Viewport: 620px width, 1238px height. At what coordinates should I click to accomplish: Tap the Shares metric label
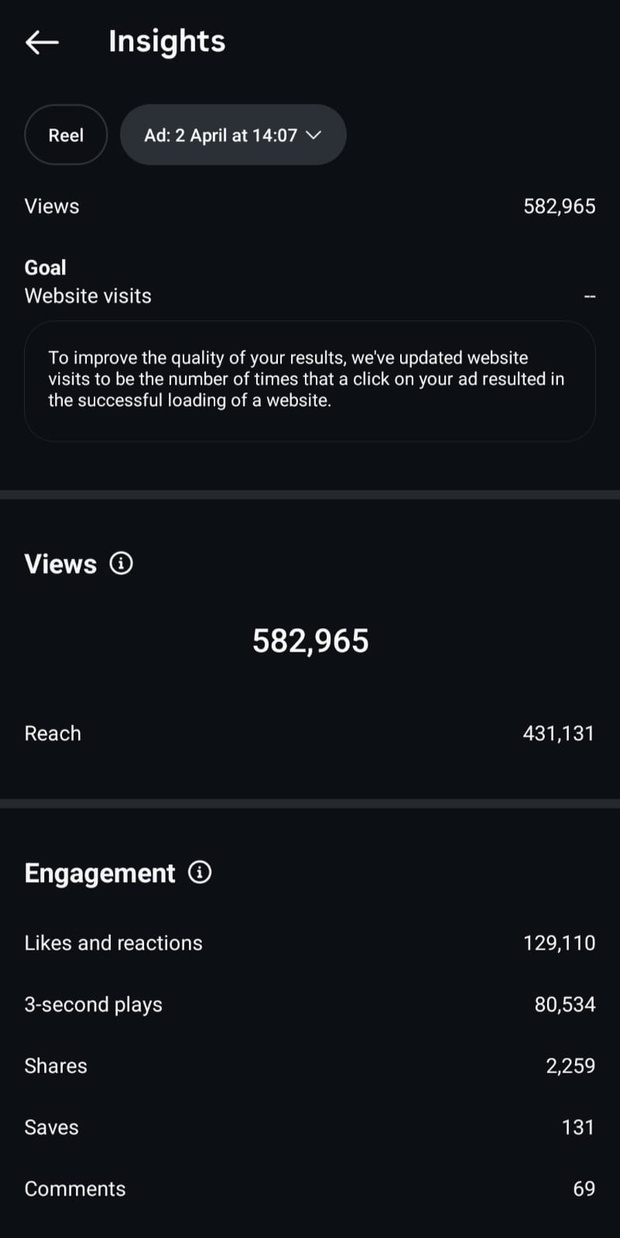[56, 1066]
